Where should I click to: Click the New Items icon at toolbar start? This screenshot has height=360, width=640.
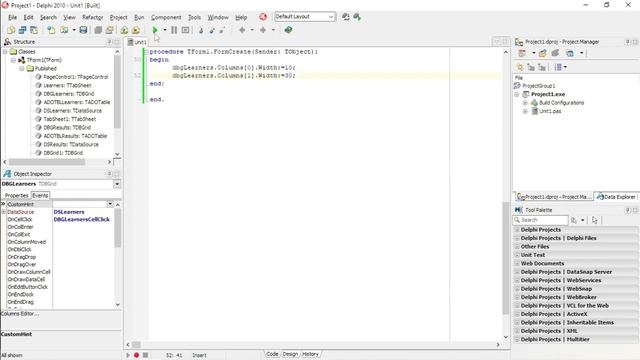point(11,30)
